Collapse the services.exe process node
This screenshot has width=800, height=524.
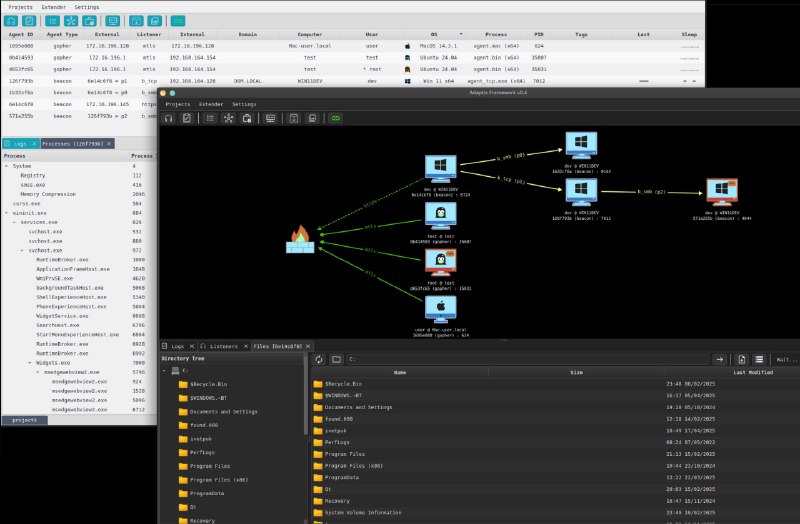[14, 222]
